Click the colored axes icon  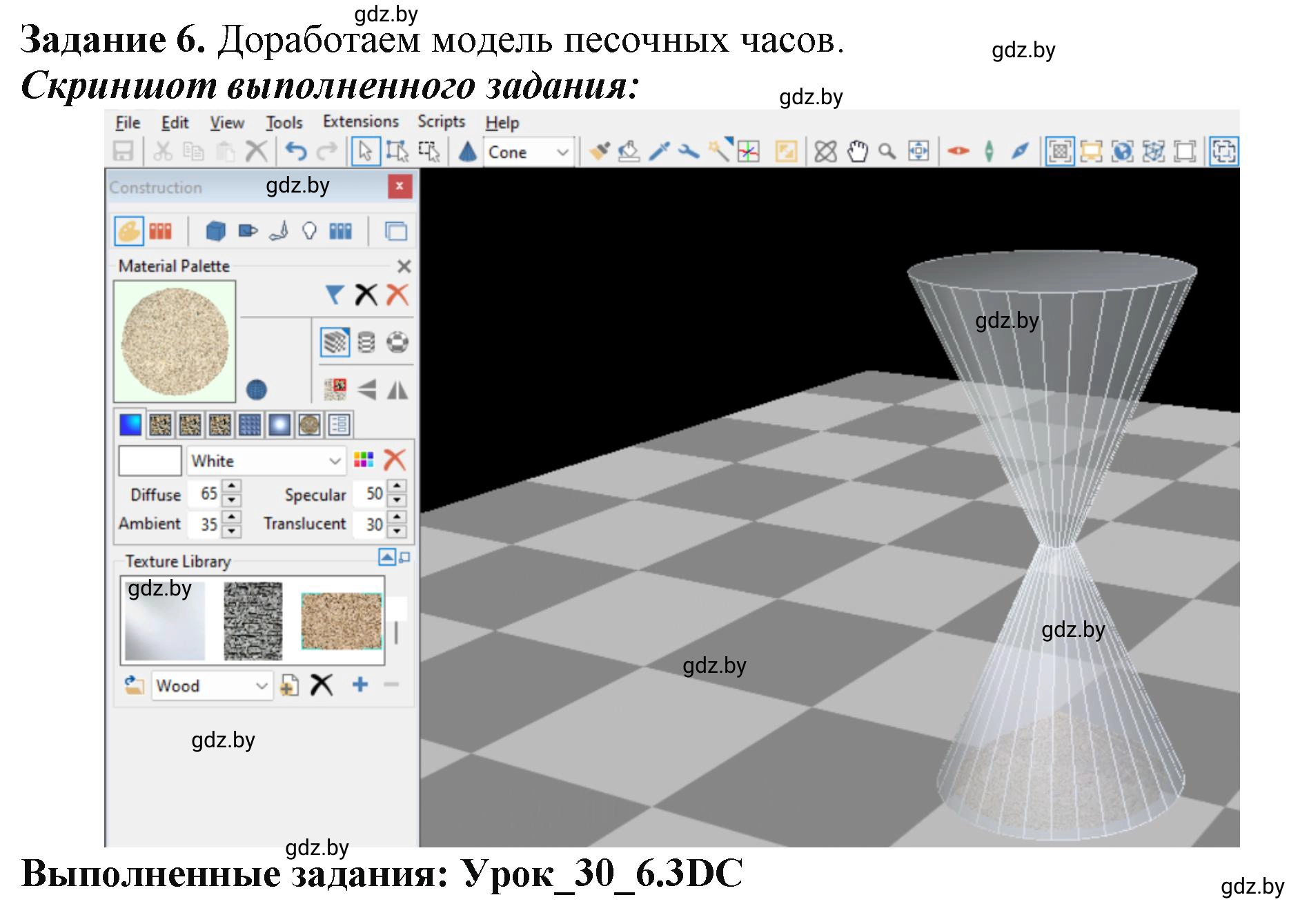tap(749, 151)
